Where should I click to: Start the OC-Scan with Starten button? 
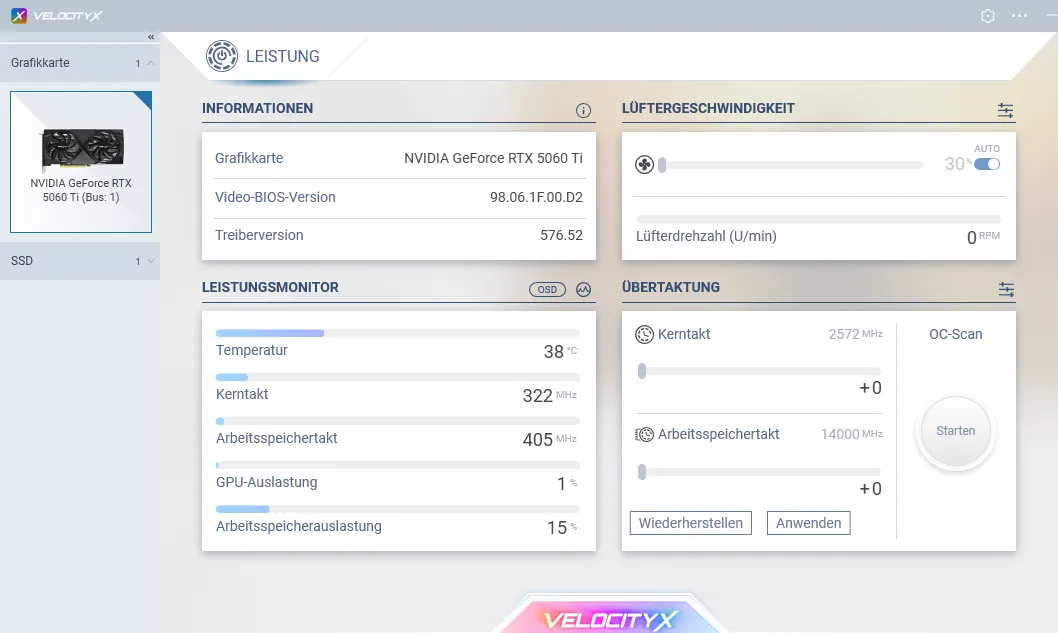coord(955,431)
